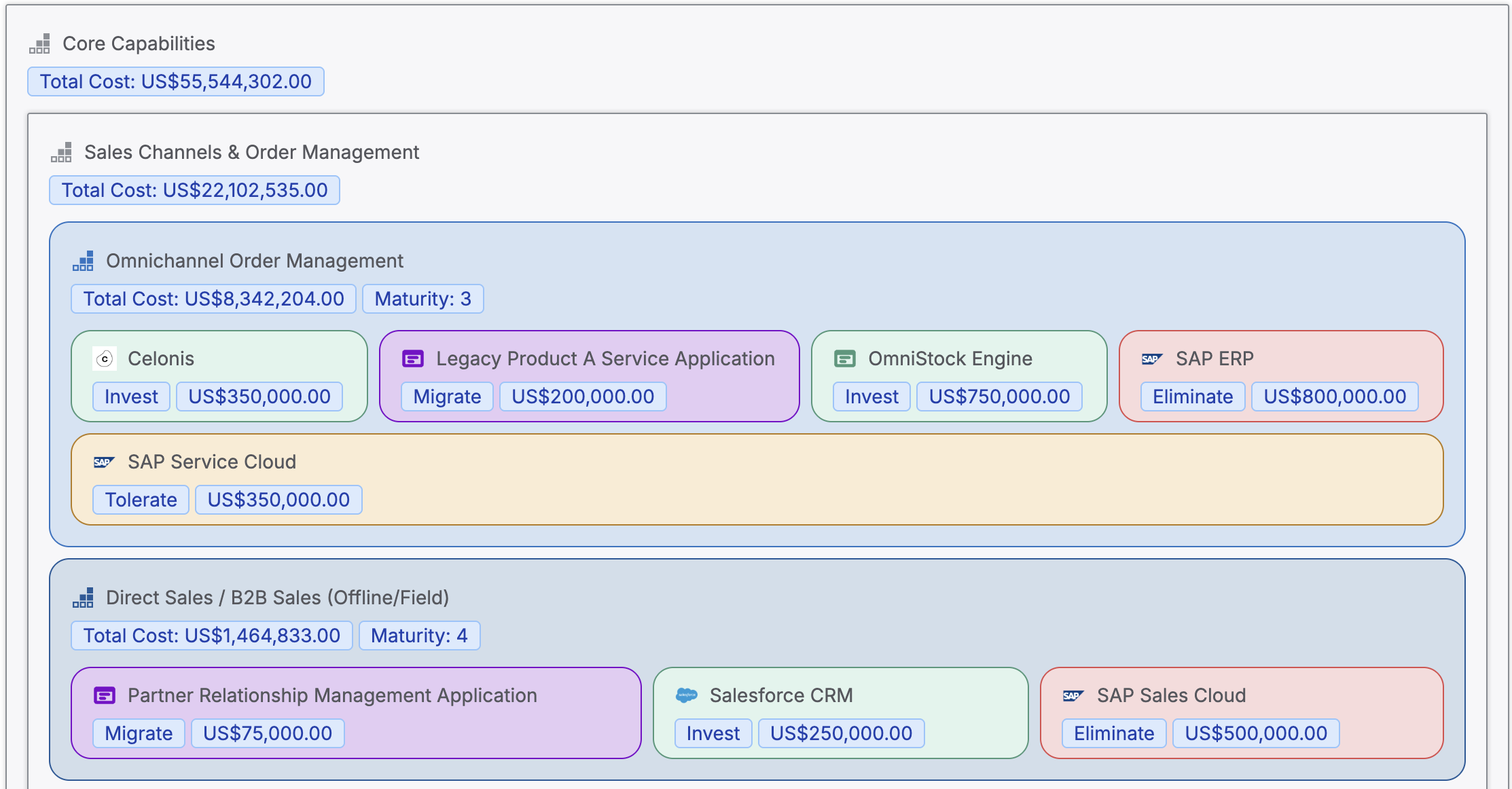The image size is (1512, 789).
Task: Click the Migrate tag on Legacy Product A
Action: (x=446, y=397)
